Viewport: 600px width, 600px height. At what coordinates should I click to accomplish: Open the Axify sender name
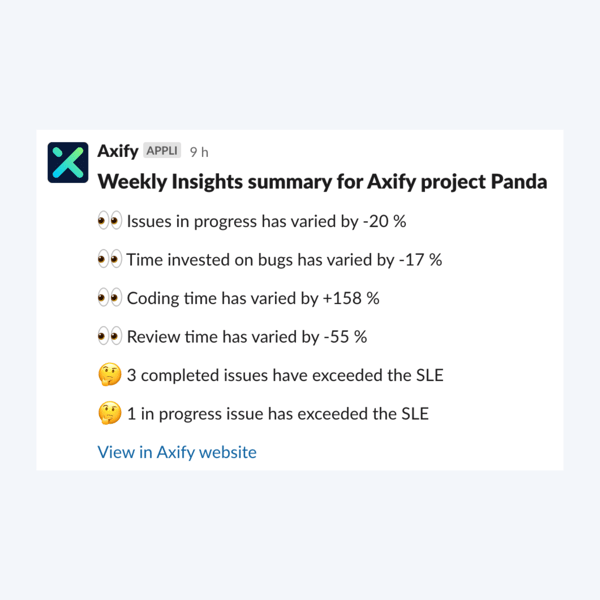pos(117,151)
